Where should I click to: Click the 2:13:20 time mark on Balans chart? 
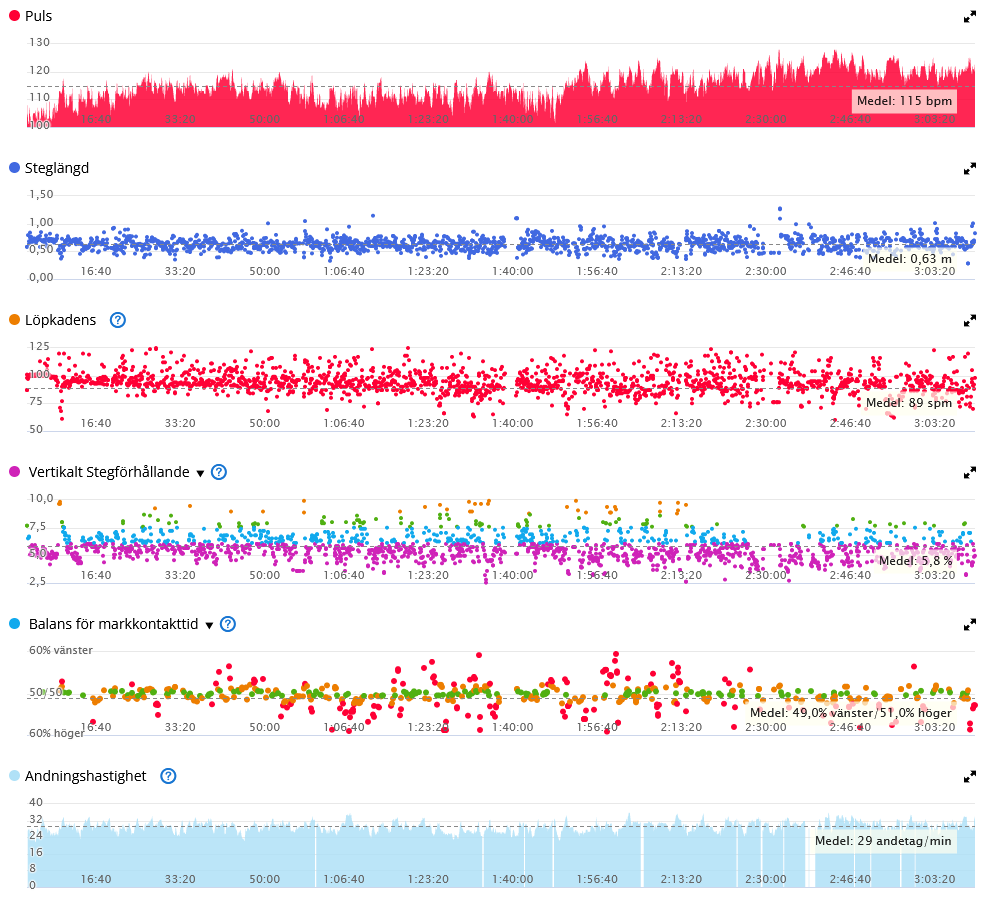tap(681, 727)
